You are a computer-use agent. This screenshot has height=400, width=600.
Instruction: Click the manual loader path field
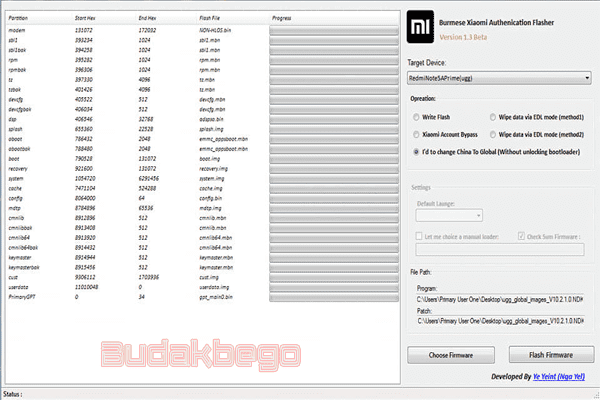500,250
